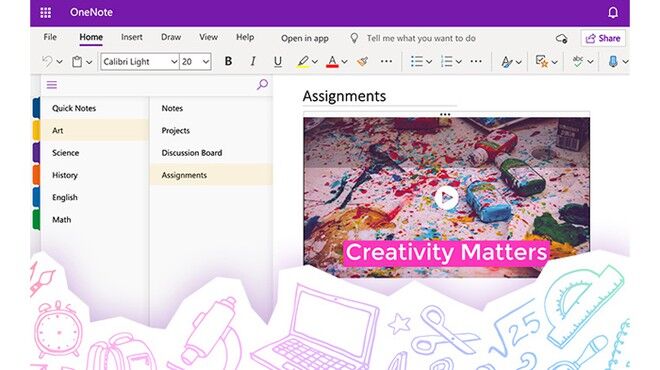
Task: Open the notifications bell
Action: pyautogui.click(x=613, y=13)
